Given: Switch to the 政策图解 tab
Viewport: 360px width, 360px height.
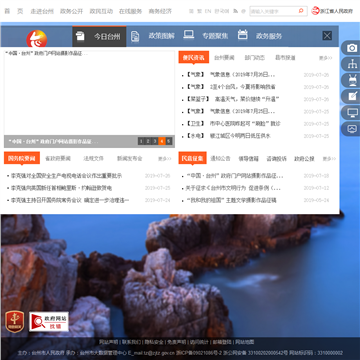Looking at the screenshot, I should (161, 36).
